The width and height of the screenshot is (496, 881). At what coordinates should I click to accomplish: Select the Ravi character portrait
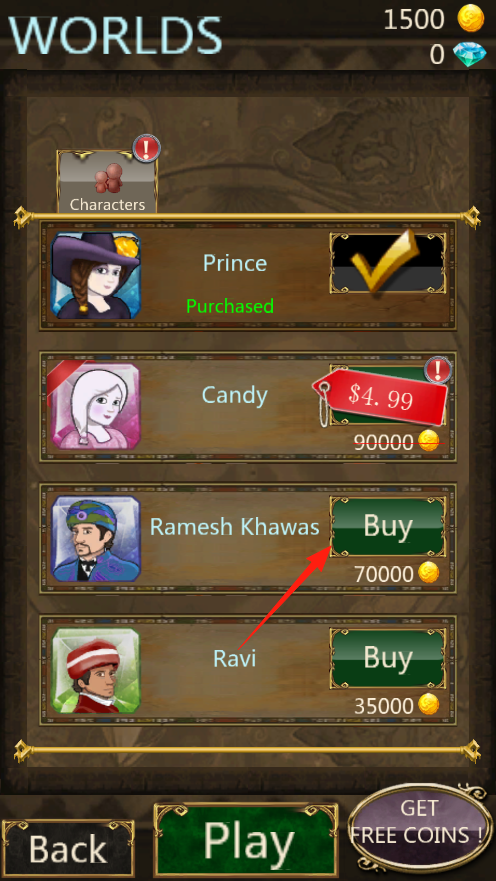point(95,670)
